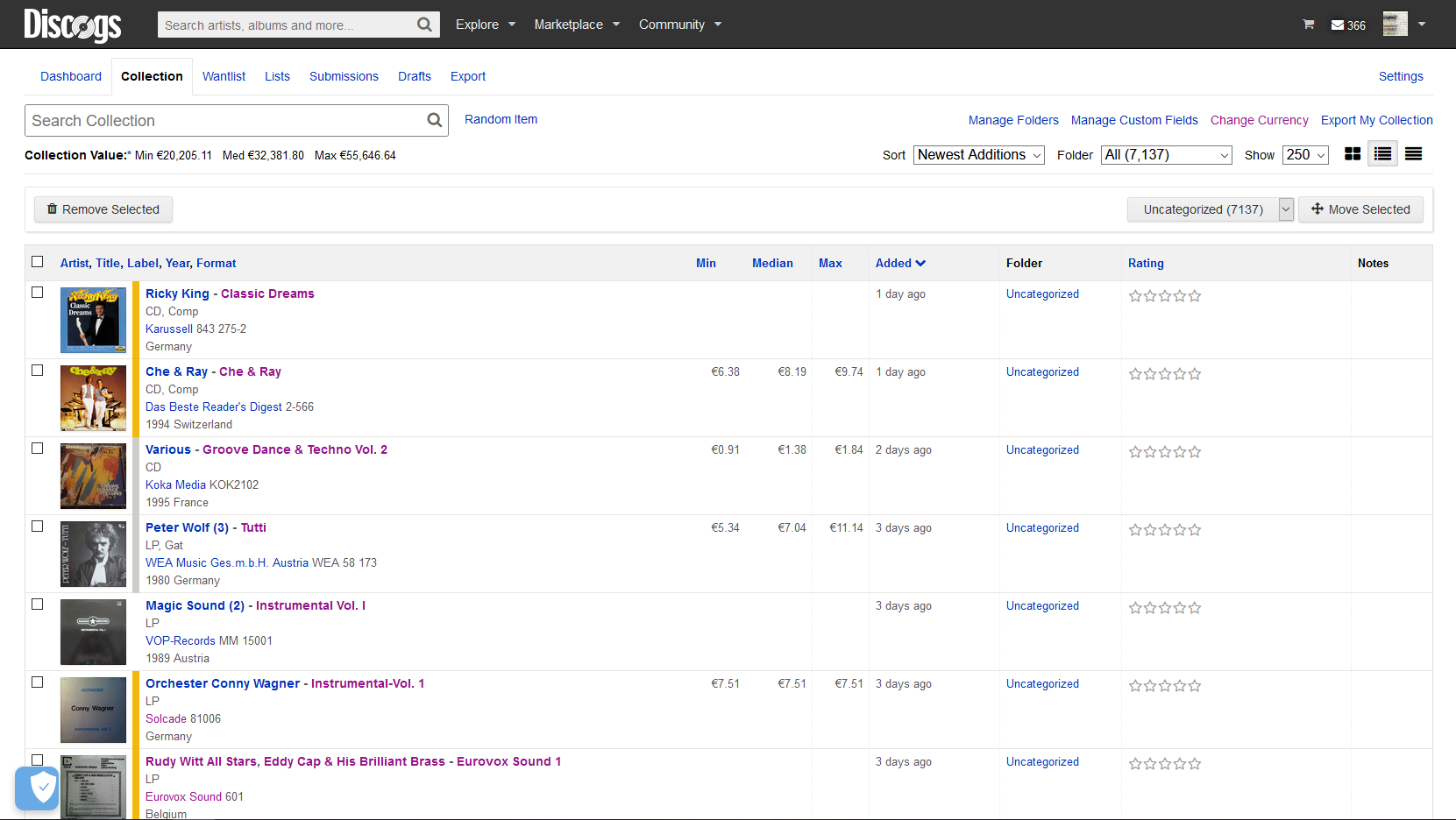
Task: Rate Orchester Conny Wagner release stars
Action: coord(1165,686)
